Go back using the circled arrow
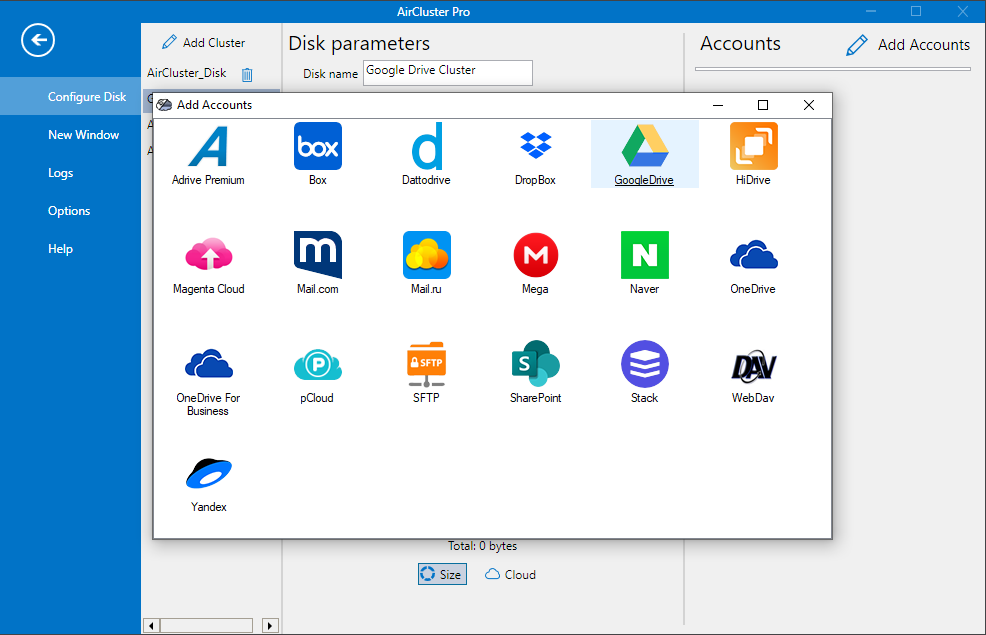The width and height of the screenshot is (986, 635). coord(38,40)
